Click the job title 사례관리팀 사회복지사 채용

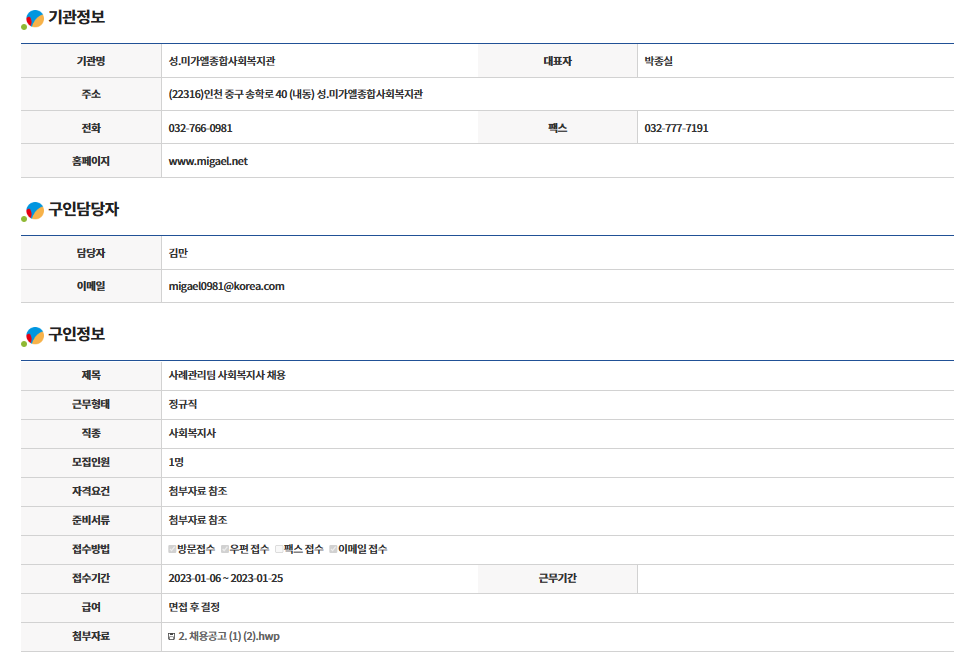pyautogui.click(x=227, y=375)
